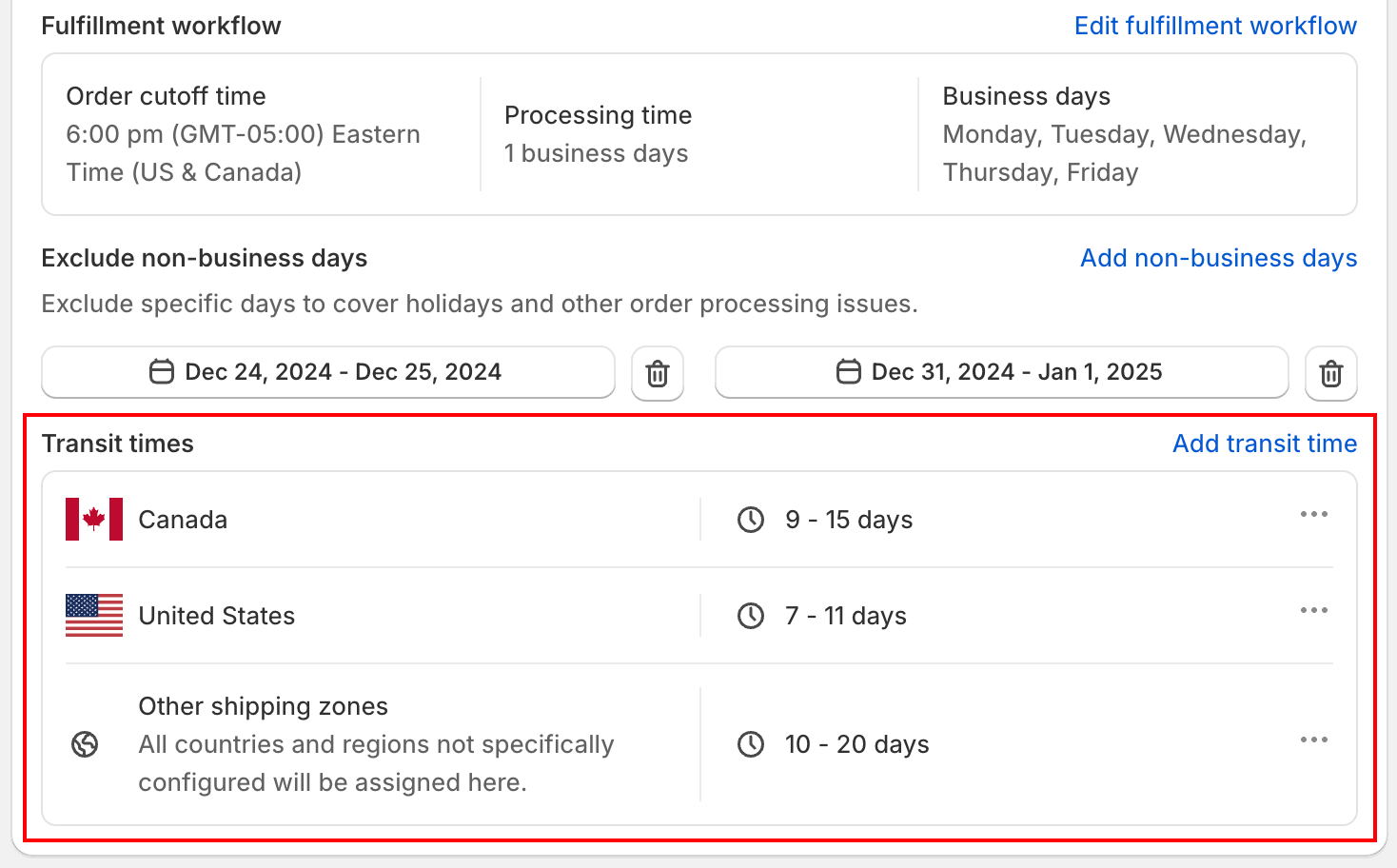Click the globe icon for Other shipping zones
Screen dimensions: 1397x868
(85, 744)
